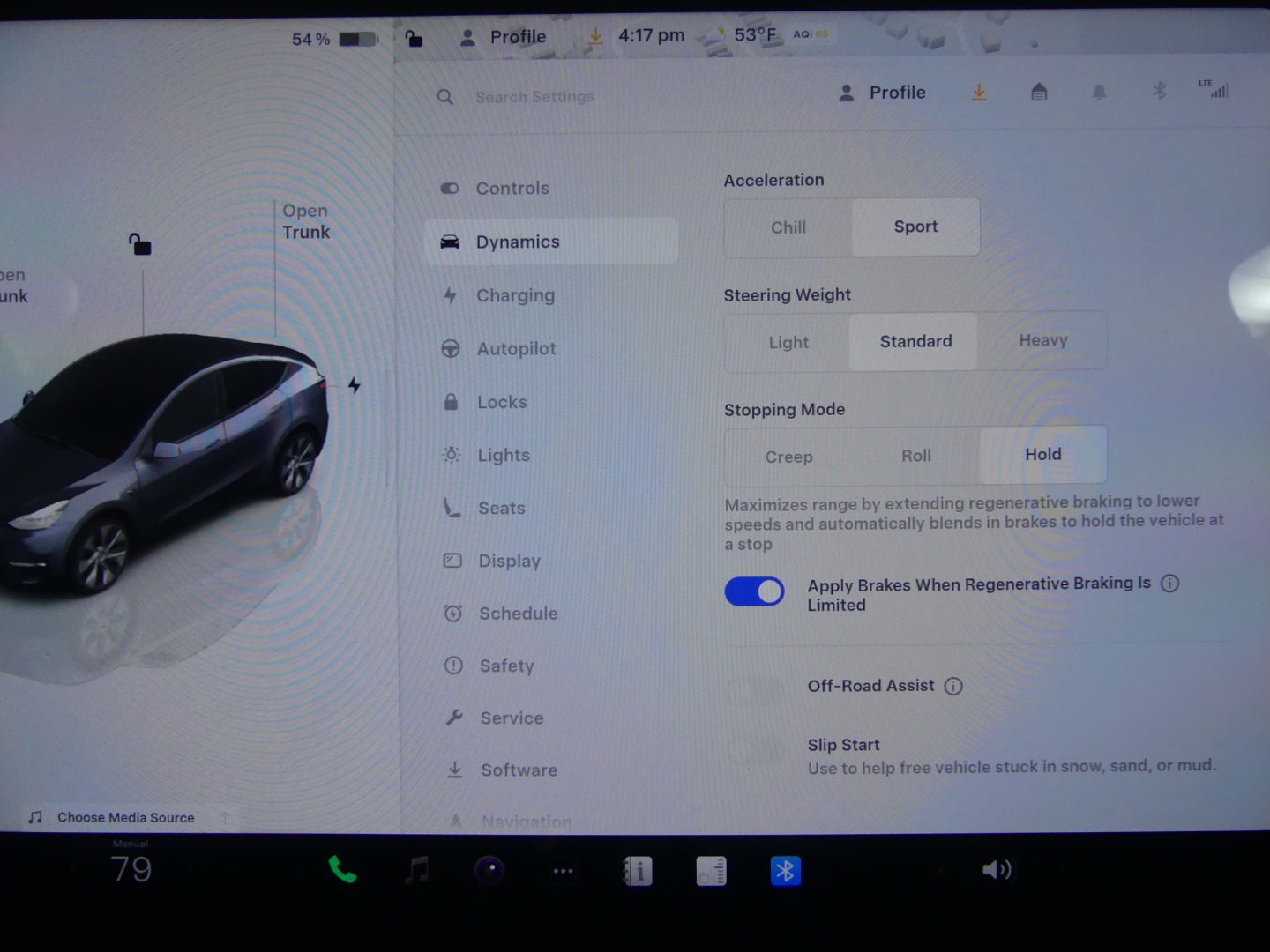Go to Autopilot settings
The image size is (1270, 952).
(x=516, y=349)
